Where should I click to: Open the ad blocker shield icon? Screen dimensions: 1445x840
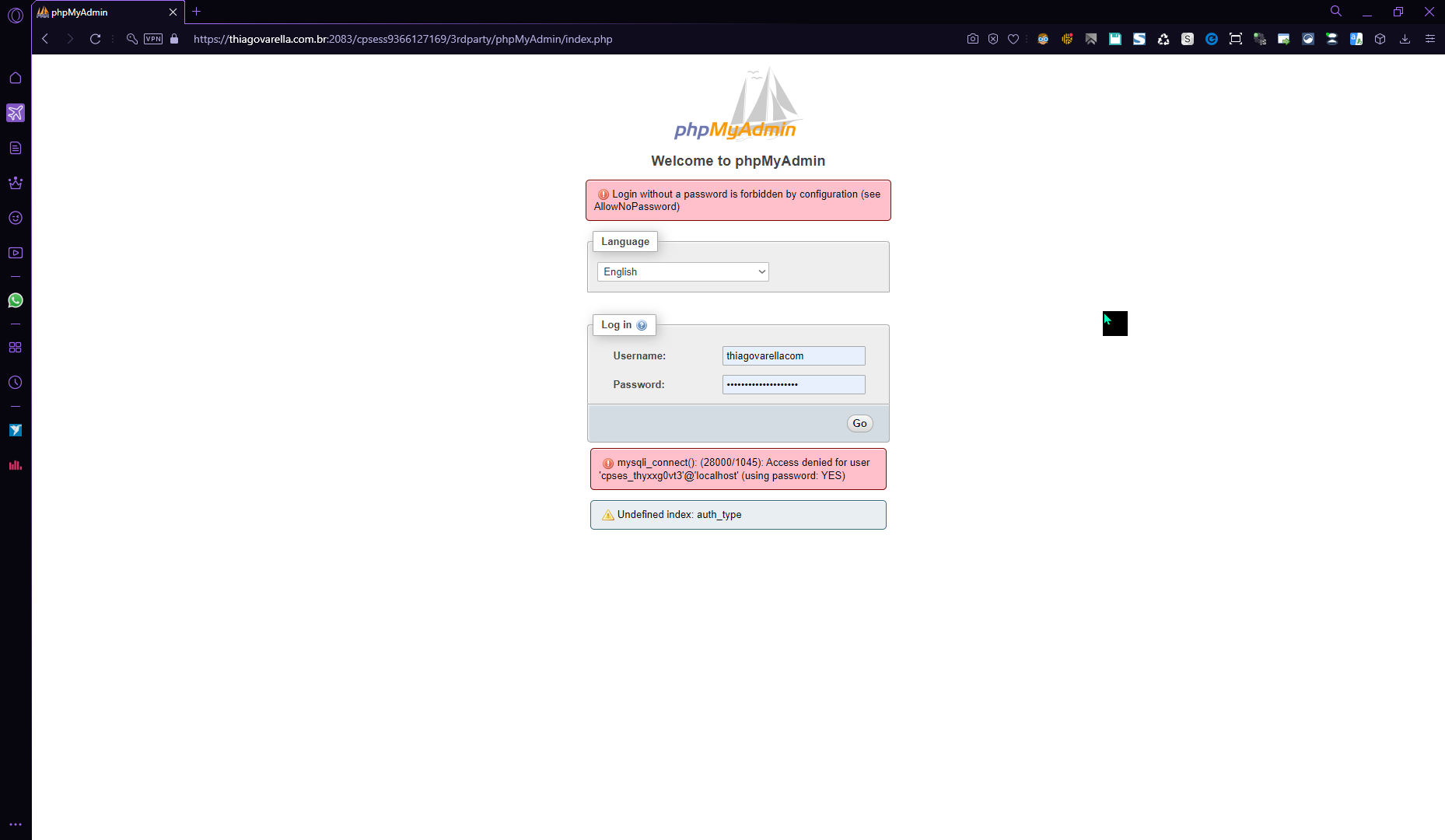point(993,39)
